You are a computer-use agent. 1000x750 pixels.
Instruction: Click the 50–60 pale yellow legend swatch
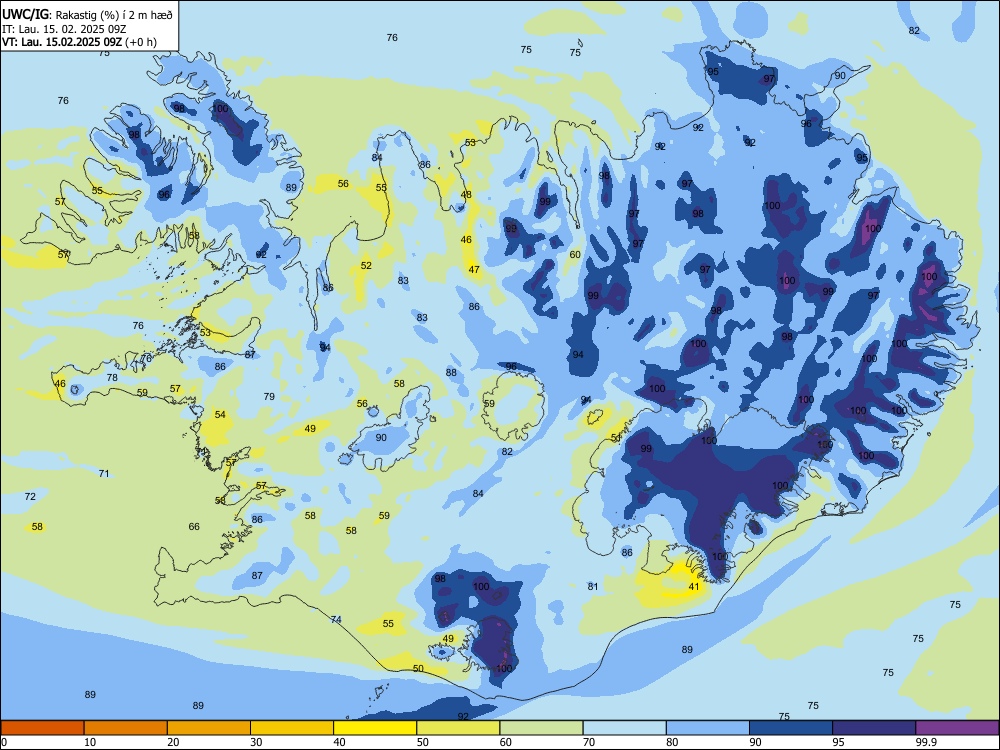tap(458, 728)
